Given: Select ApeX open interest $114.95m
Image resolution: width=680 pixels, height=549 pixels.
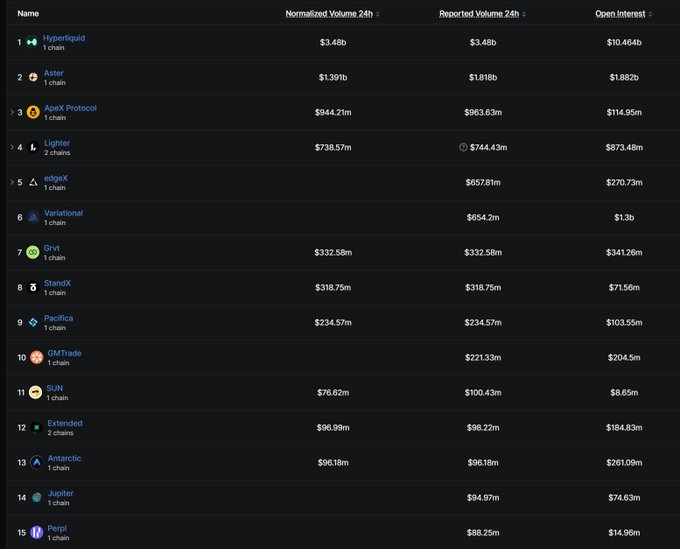Looking at the screenshot, I should [624, 112].
